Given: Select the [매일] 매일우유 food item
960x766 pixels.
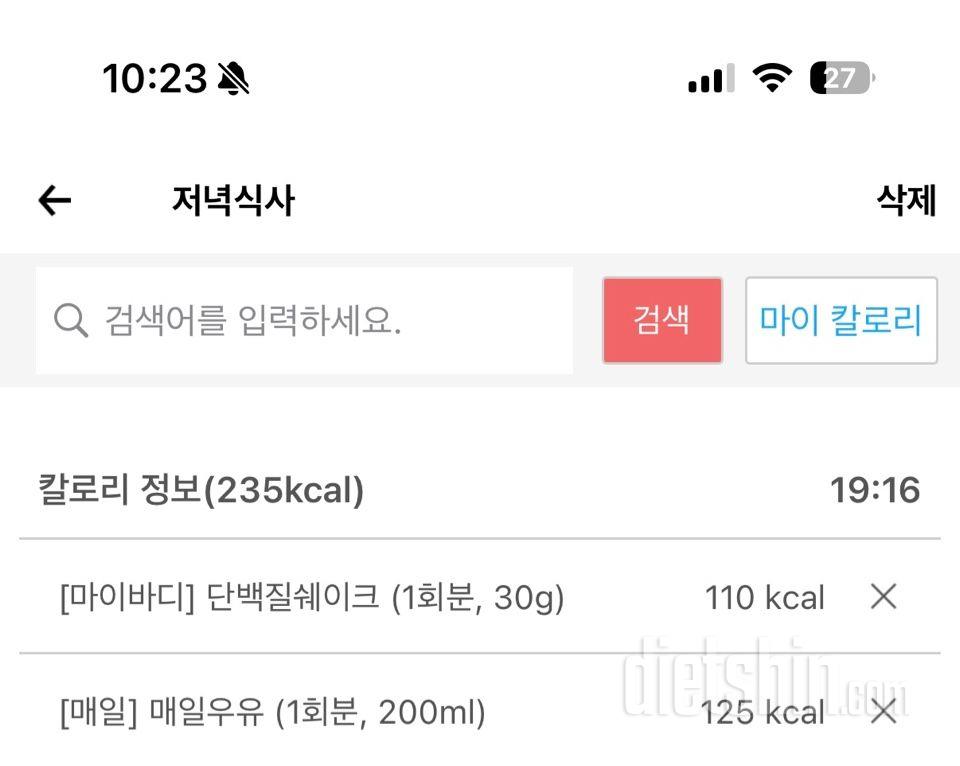Looking at the screenshot, I should pos(272,713).
